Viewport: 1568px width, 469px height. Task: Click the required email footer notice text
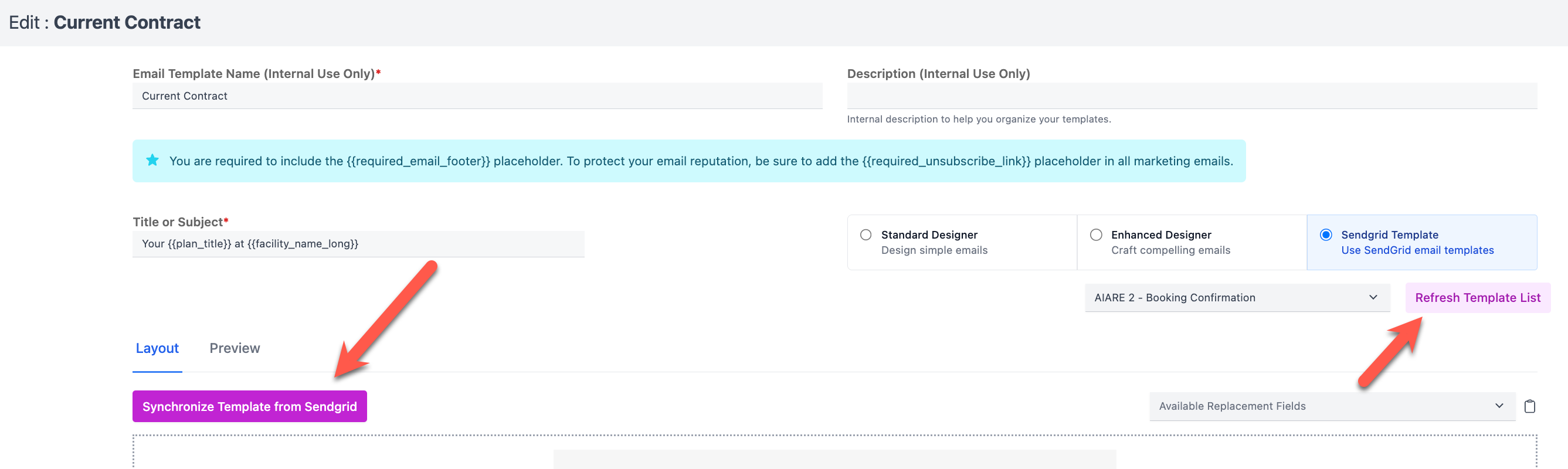point(701,161)
